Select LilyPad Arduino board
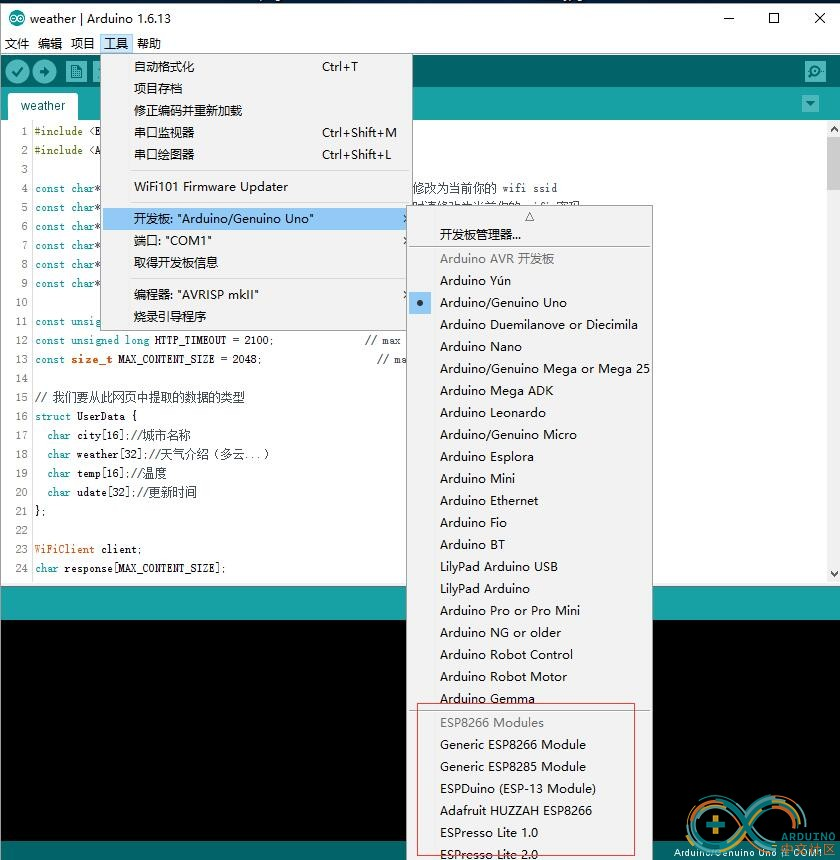Screen dimensions: 840x860 530,589
